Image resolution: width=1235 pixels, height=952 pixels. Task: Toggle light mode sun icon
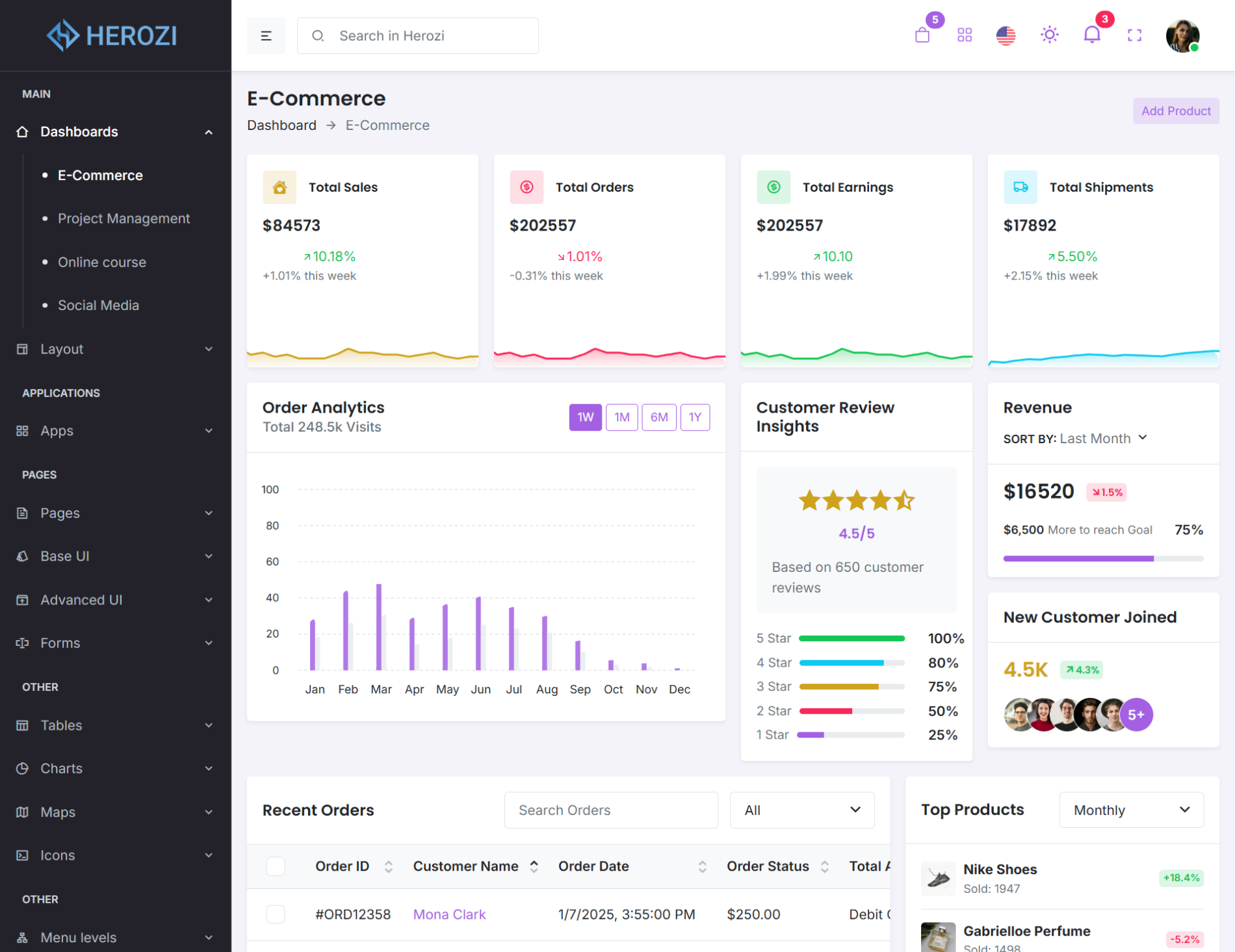click(x=1049, y=35)
